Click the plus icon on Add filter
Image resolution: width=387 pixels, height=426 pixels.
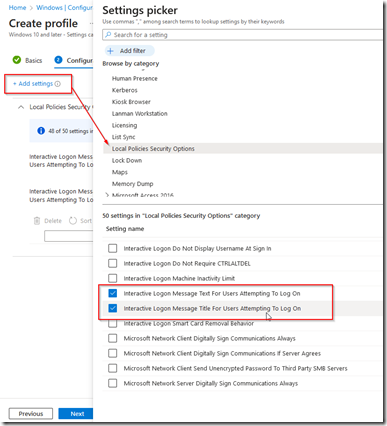tap(111, 51)
